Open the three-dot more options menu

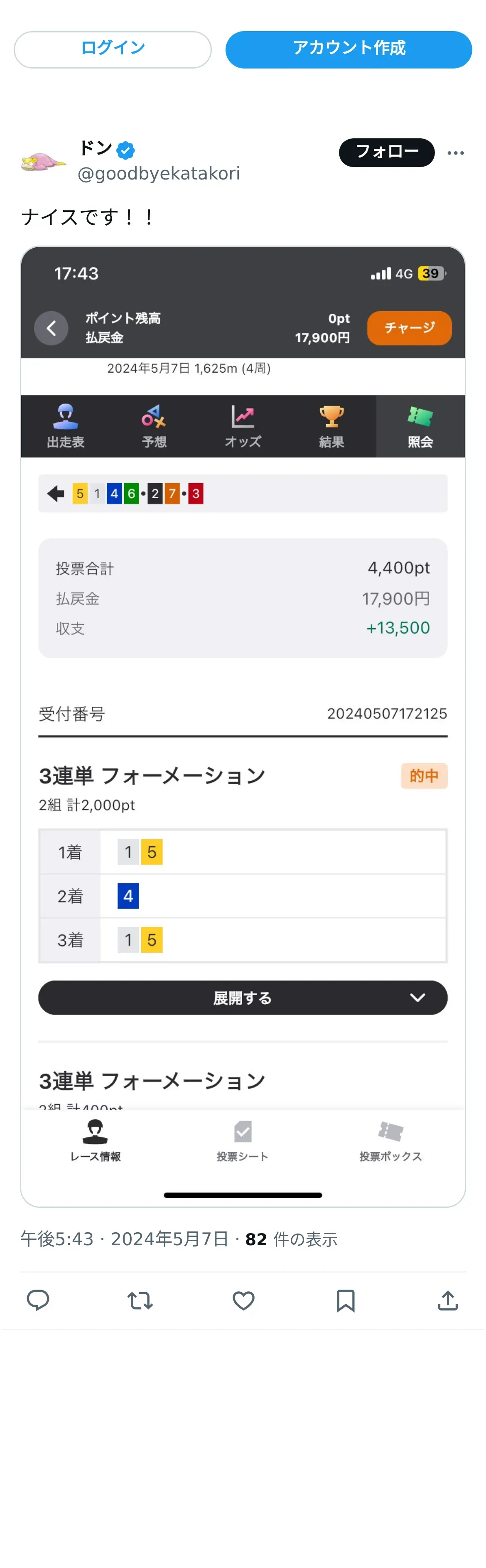(456, 153)
